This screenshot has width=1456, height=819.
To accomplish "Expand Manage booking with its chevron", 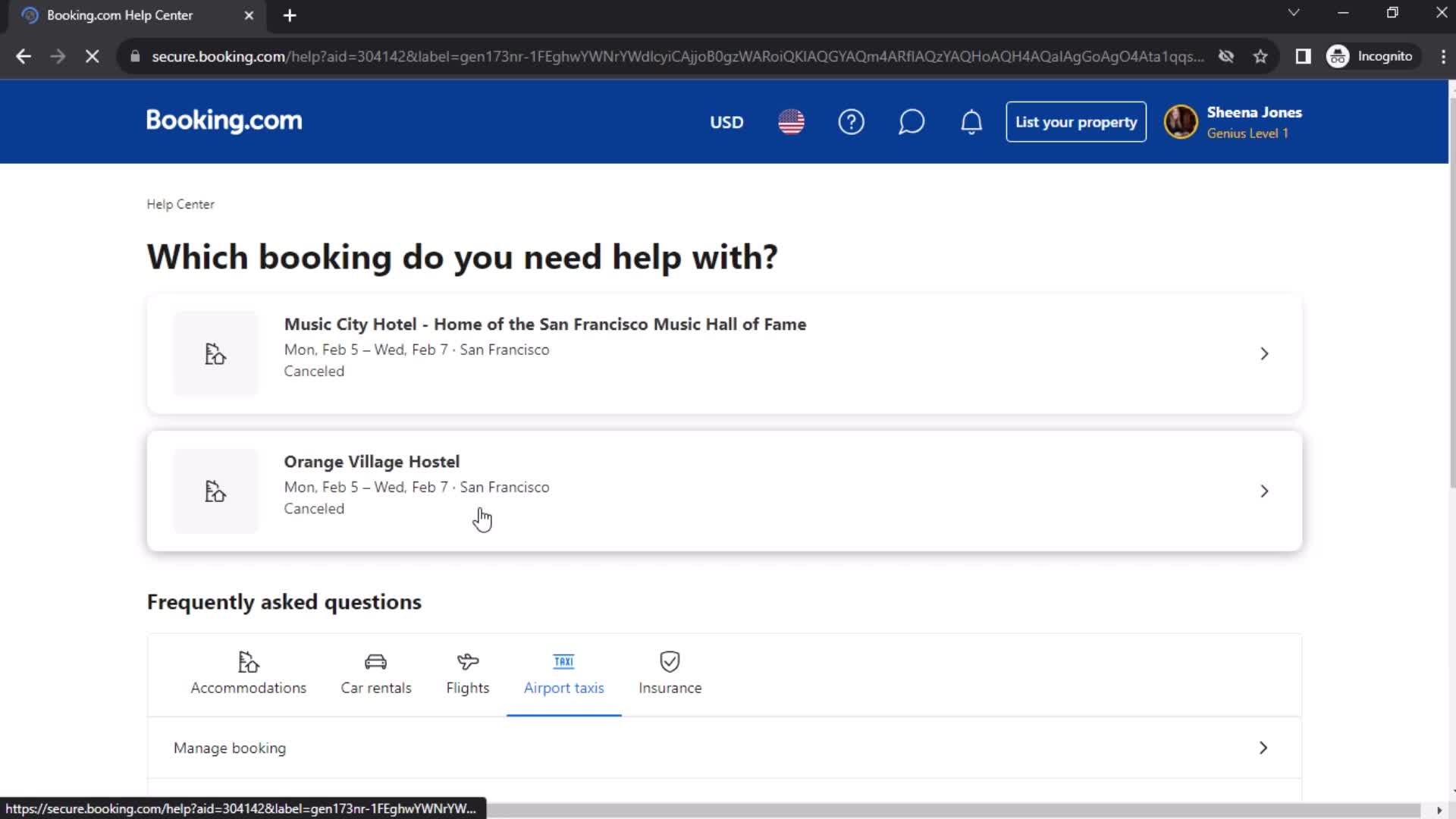I will point(1263,748).
